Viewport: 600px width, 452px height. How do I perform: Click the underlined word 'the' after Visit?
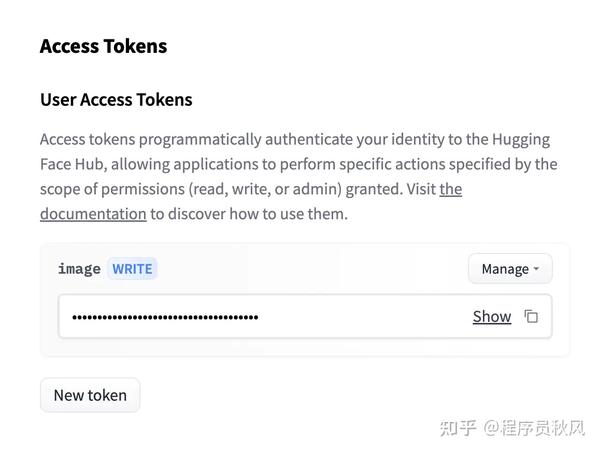click(x=451, y=189)
